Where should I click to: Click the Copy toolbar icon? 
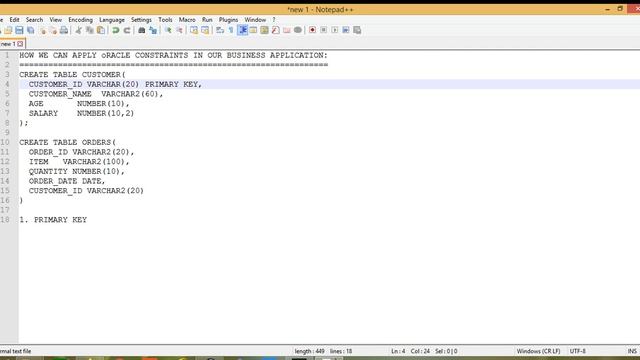89,30
